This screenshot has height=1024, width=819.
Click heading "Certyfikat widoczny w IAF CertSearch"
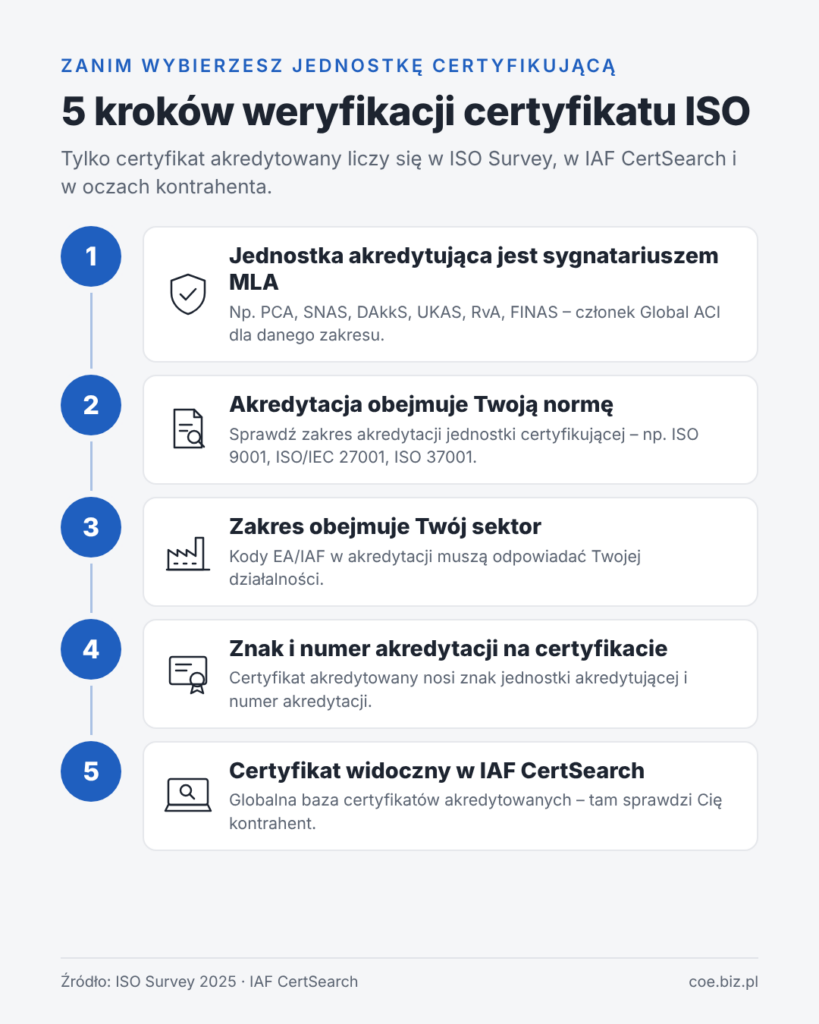436,771
